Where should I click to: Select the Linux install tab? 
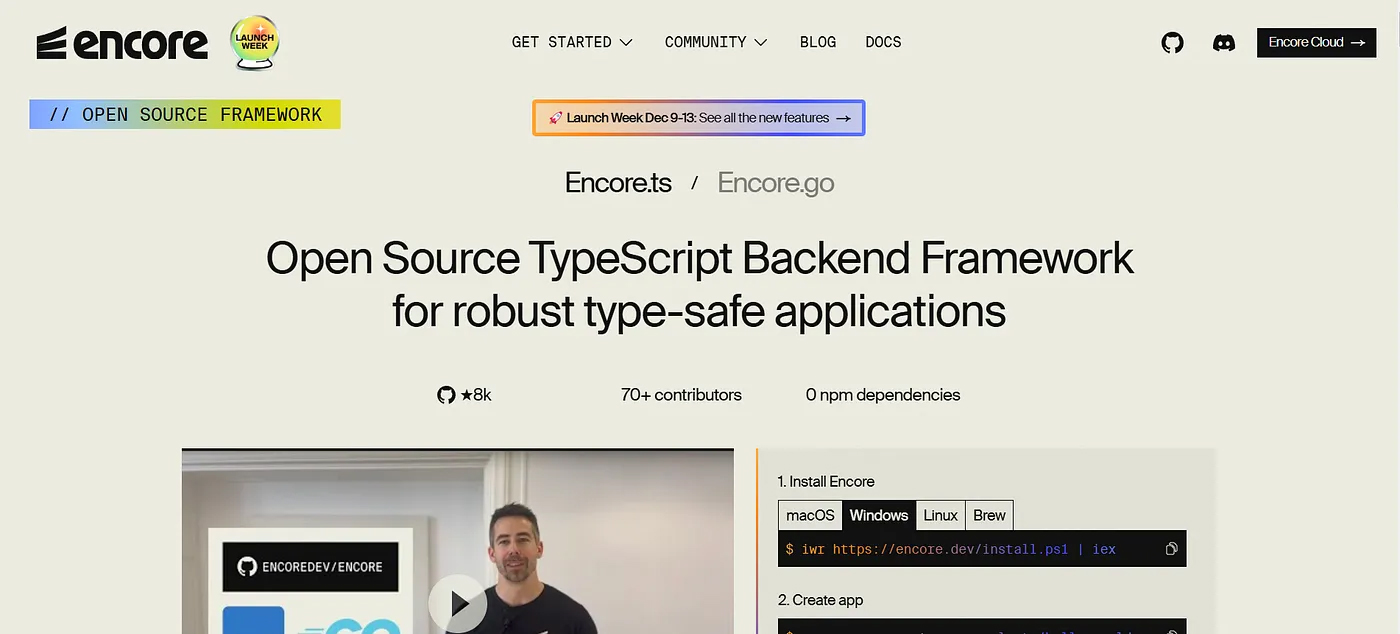(x=940, y=515)
